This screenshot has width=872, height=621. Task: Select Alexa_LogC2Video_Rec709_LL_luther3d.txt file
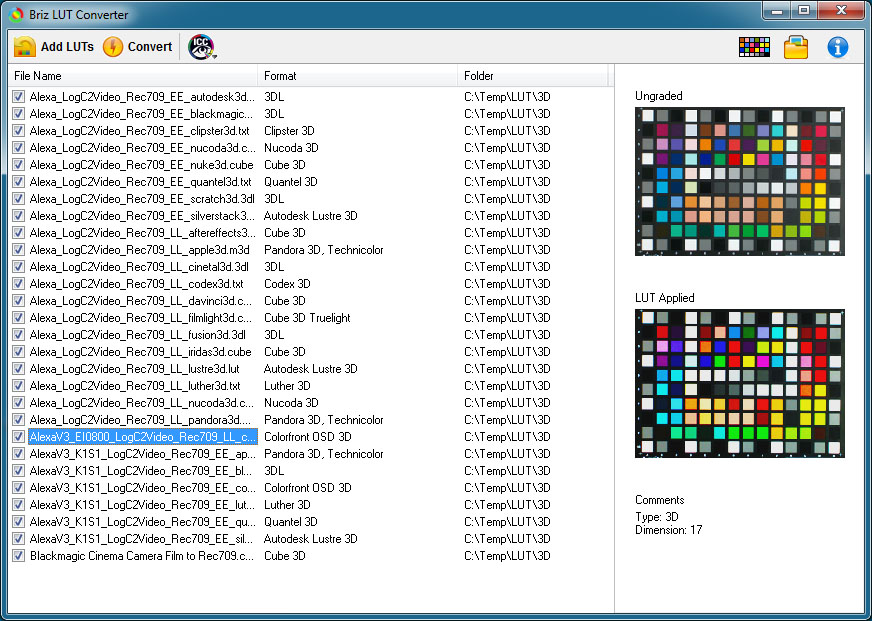tap(135, 386)
